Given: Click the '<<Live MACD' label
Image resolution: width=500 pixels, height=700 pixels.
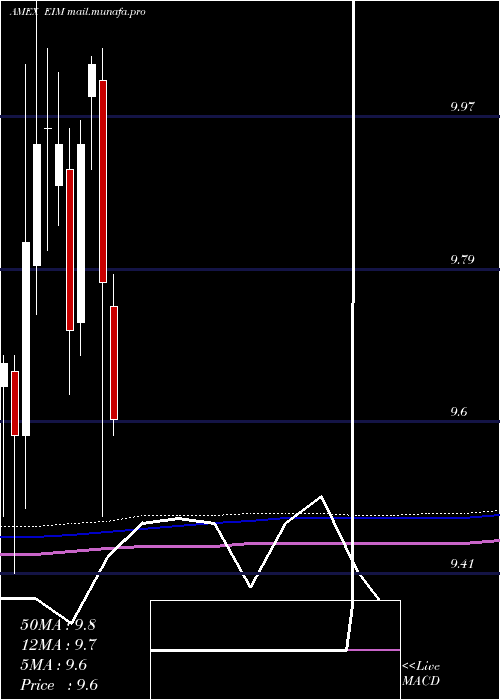Looking at the screenshot, I should point(421,673).
